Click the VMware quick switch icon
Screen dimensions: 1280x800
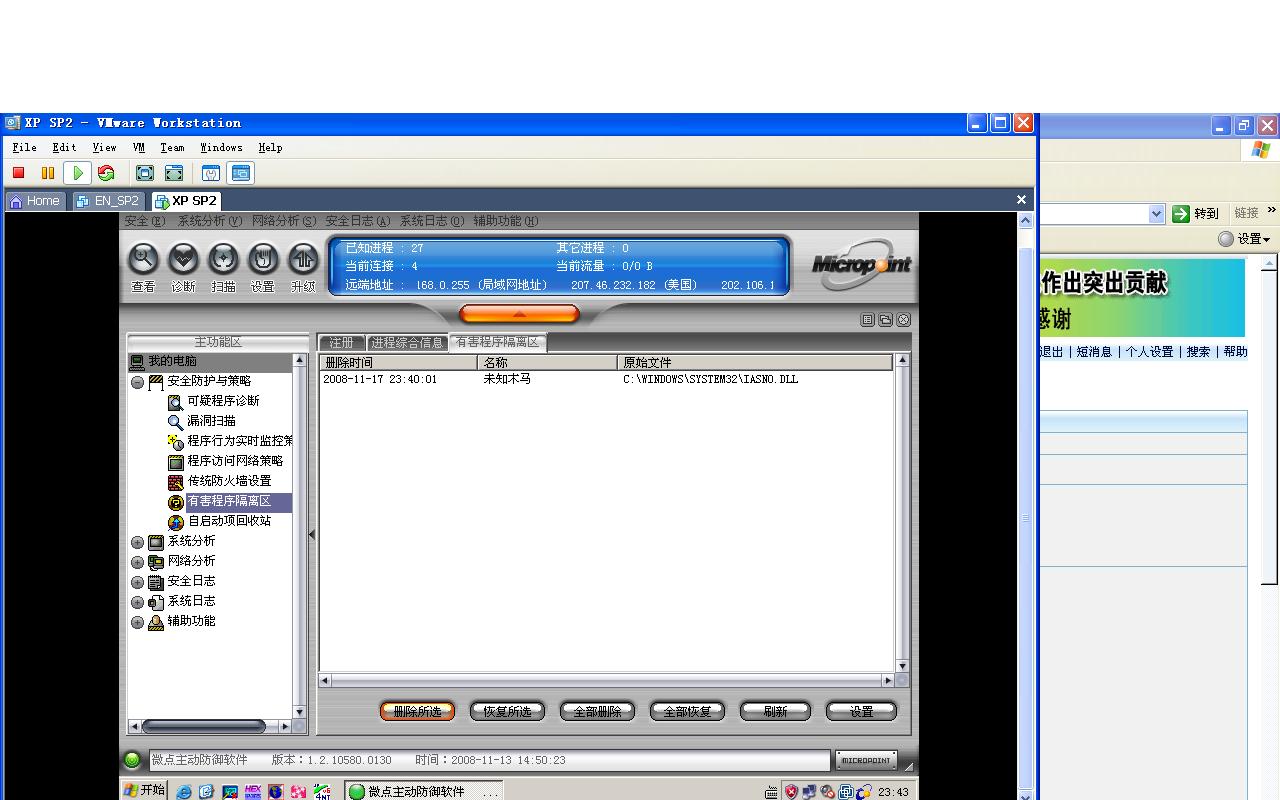[174, 173]
